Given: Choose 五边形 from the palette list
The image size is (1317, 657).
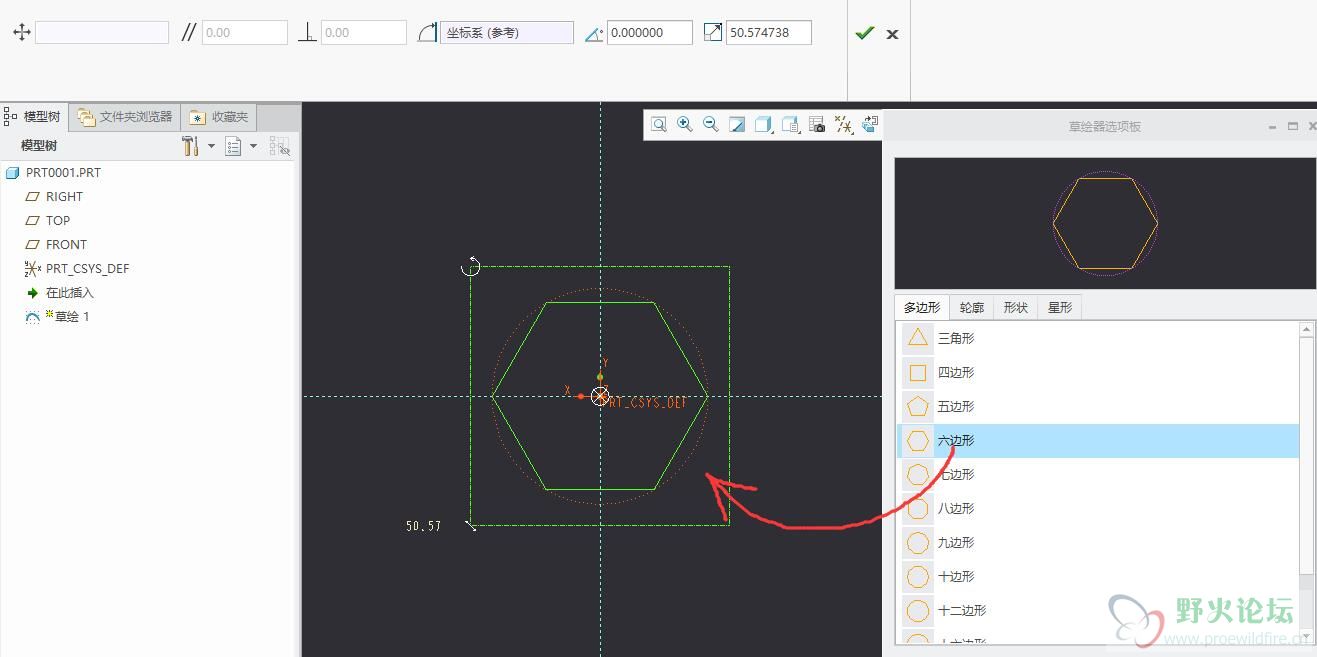Looking at the screenshot, I should [x=1098, y=406].
